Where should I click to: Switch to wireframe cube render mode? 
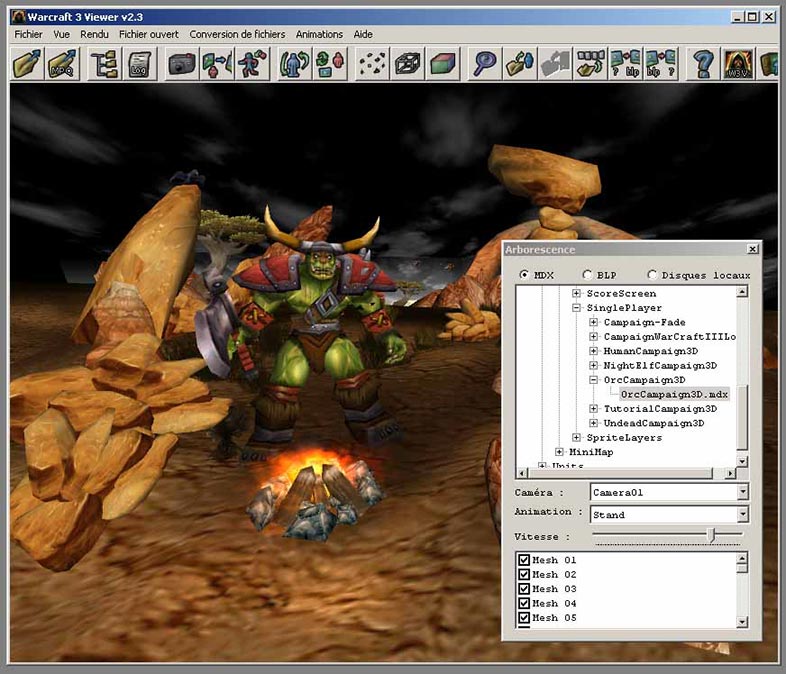407,63
